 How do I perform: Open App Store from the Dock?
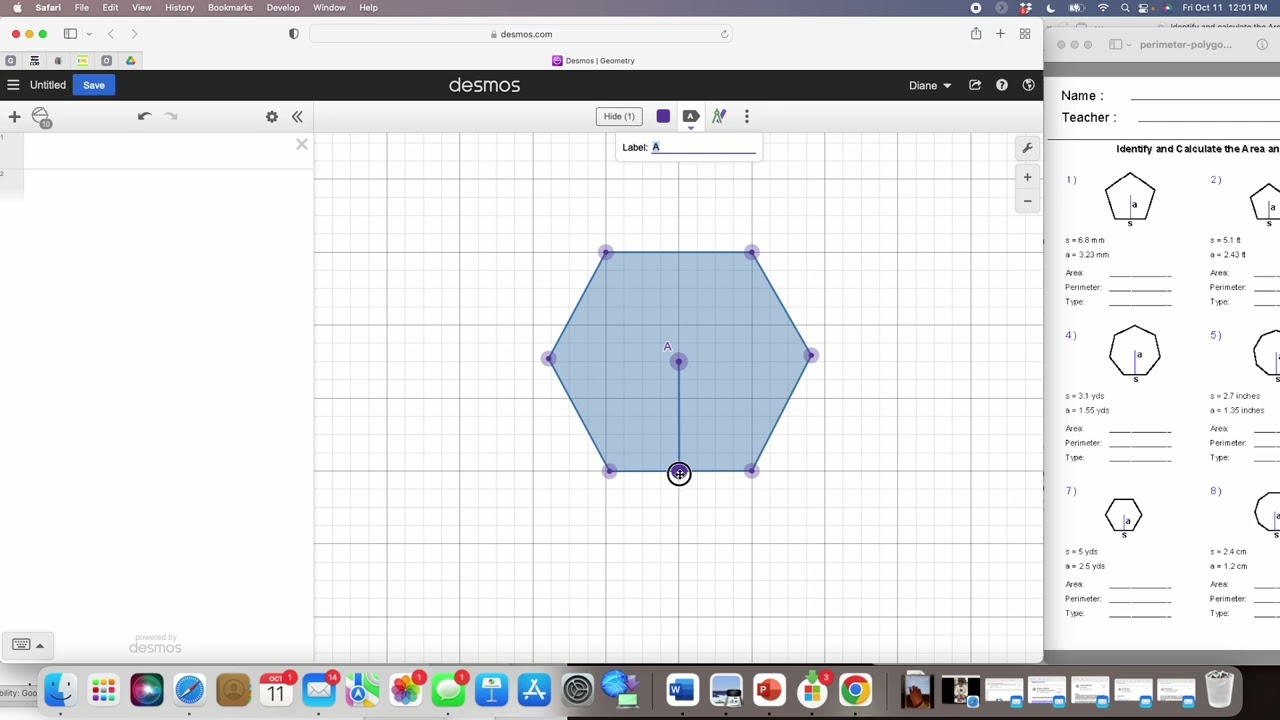[534, 690]
